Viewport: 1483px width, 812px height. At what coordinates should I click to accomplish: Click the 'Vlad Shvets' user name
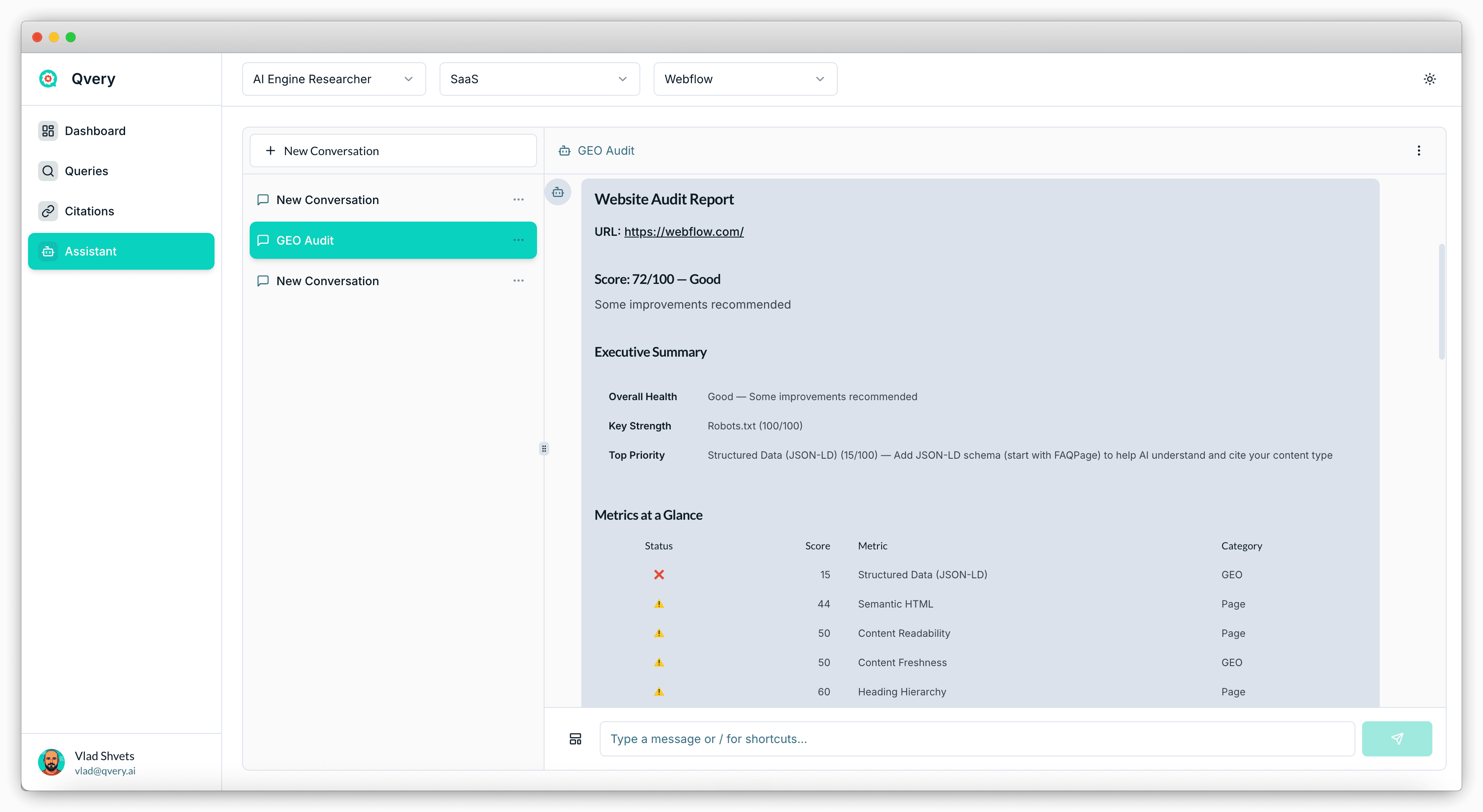point(104,756)
